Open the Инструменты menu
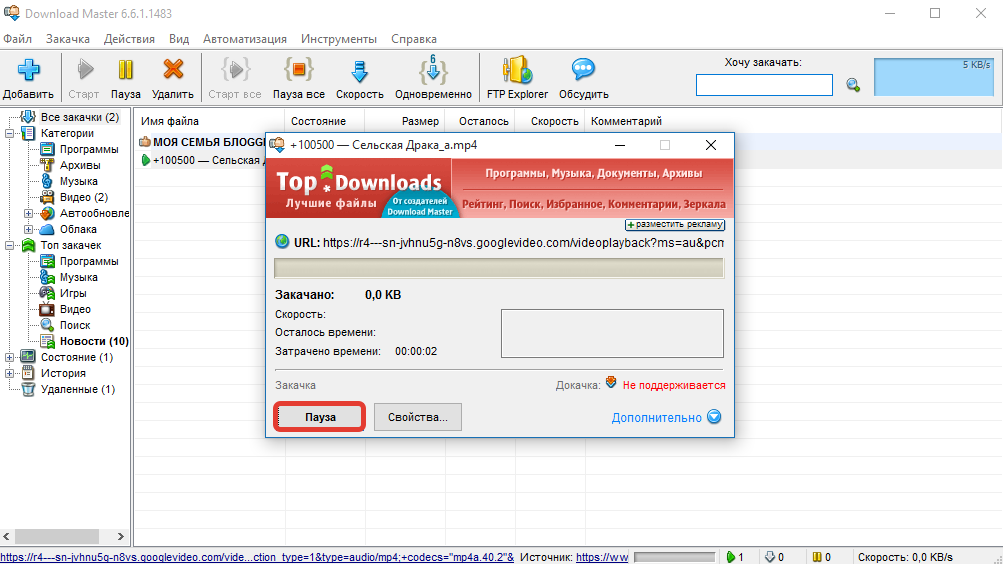The image size is (1003, 564). pos(339,39)
